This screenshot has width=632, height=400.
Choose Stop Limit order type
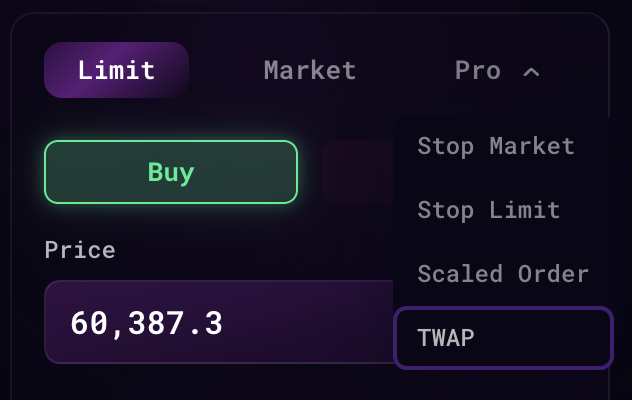click(488, 210)
